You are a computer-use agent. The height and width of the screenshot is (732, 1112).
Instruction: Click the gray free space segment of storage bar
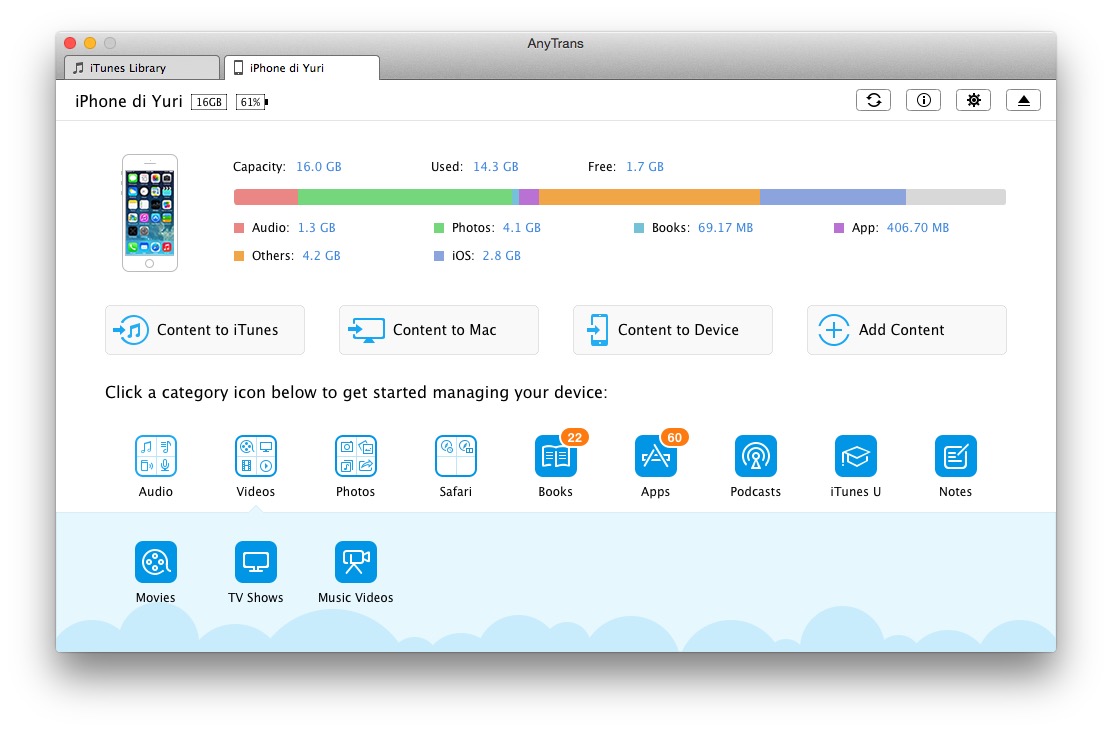click(956, 196)
